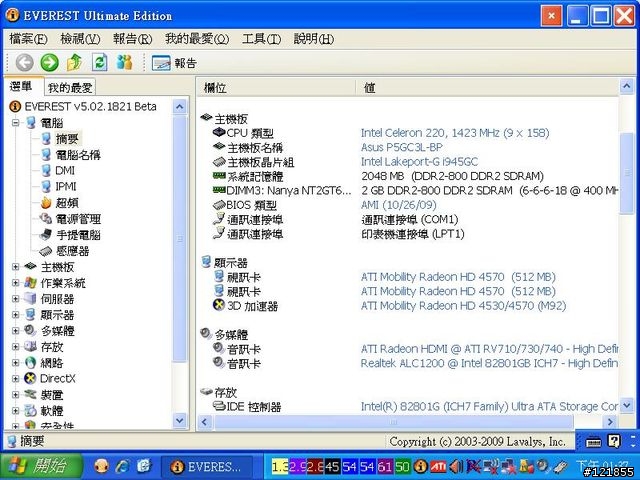
Task: Open the 說明(H) menu
Action: click(314, 39)
